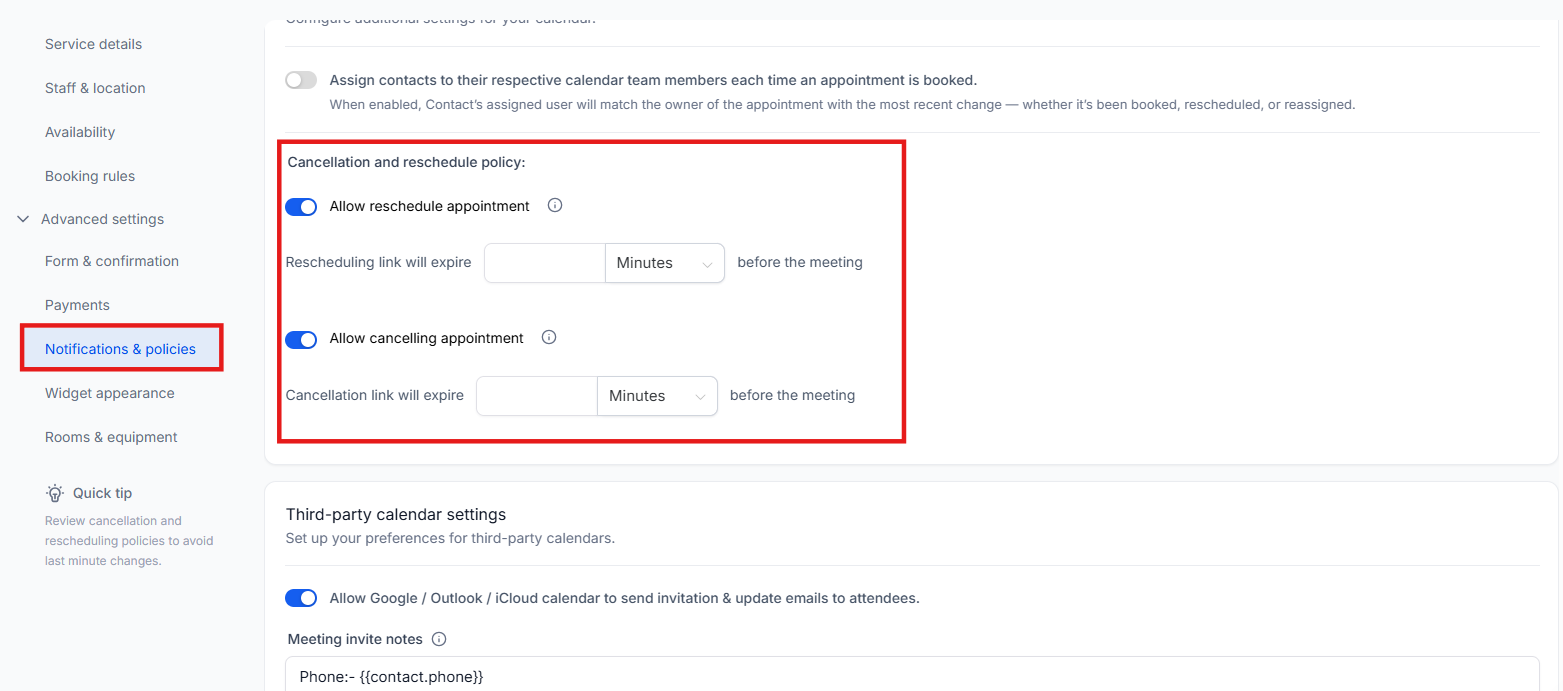Click info icon beside Allow cancelling appointment
This screenshot has height=691, width=1563.
coord(549,338)
